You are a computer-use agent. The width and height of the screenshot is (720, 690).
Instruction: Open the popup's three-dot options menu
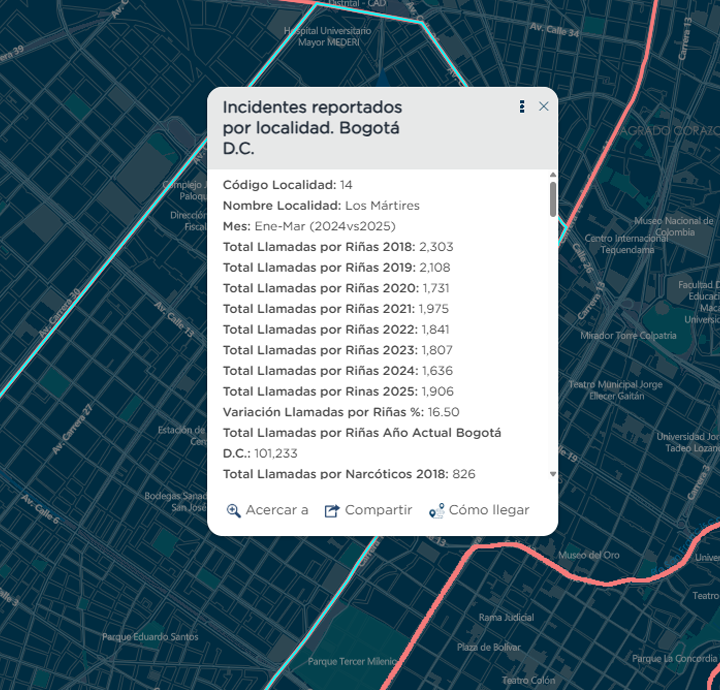pyautogui.click(x=522, y=107)
